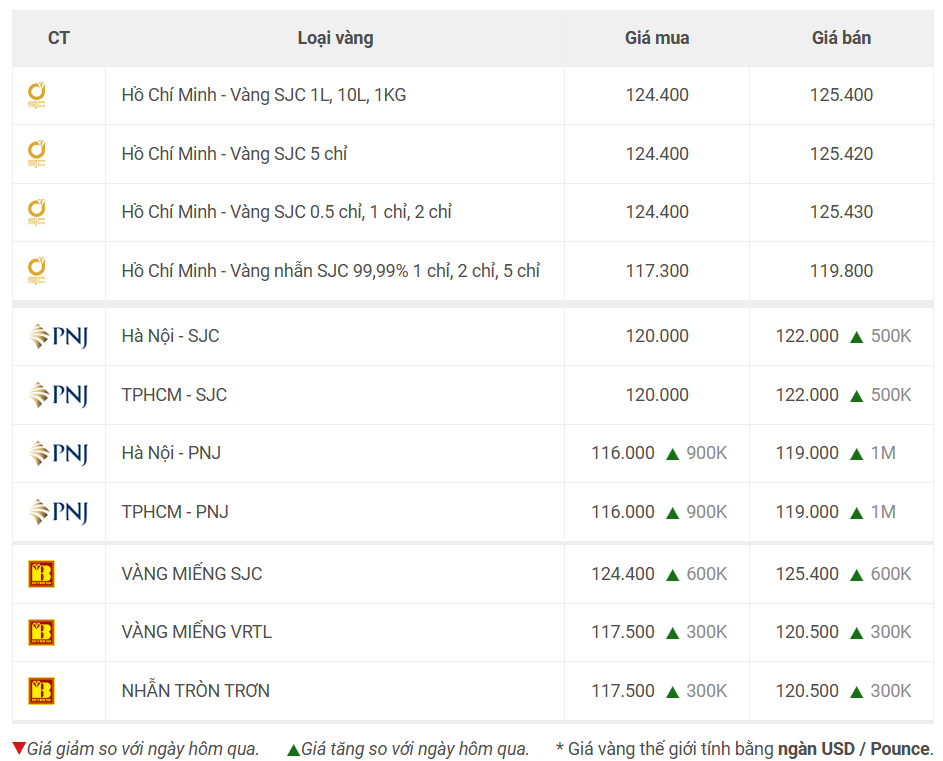
Task: Click SJC logo in Vàng SJC 5 chỉ row
Action: tap(37, 154)
